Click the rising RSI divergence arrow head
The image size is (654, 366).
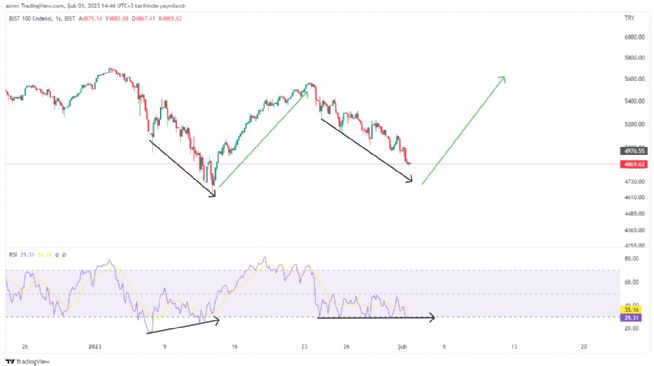[216, 320]
